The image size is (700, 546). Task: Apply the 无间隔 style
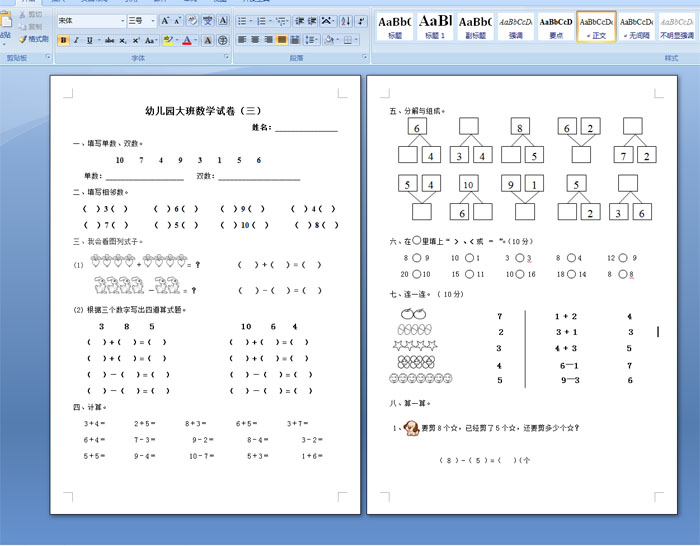(636, 27)
